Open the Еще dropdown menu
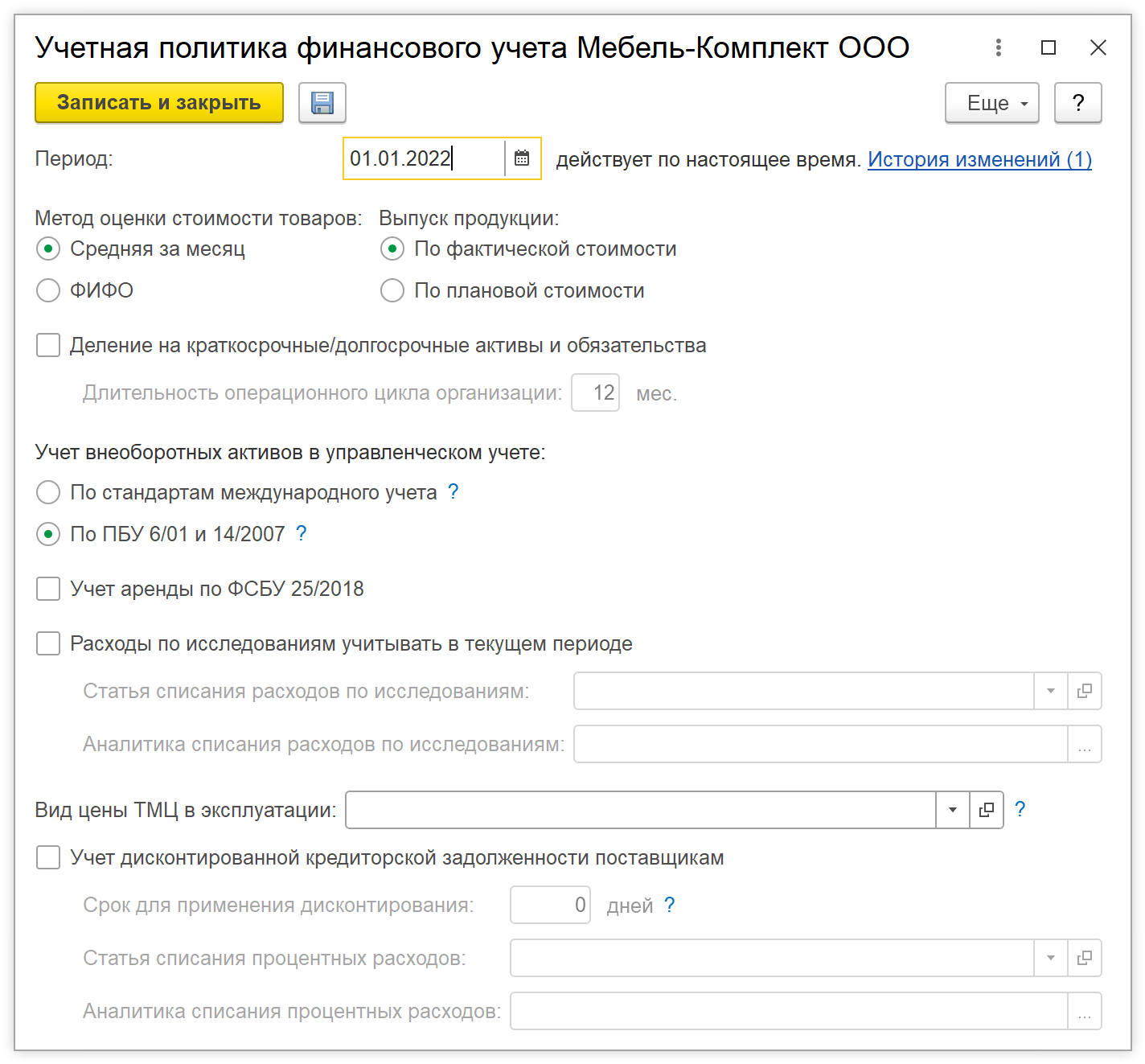This screenshot has width=1145, height=1064. pyautogui.click(x=991, y=103)
